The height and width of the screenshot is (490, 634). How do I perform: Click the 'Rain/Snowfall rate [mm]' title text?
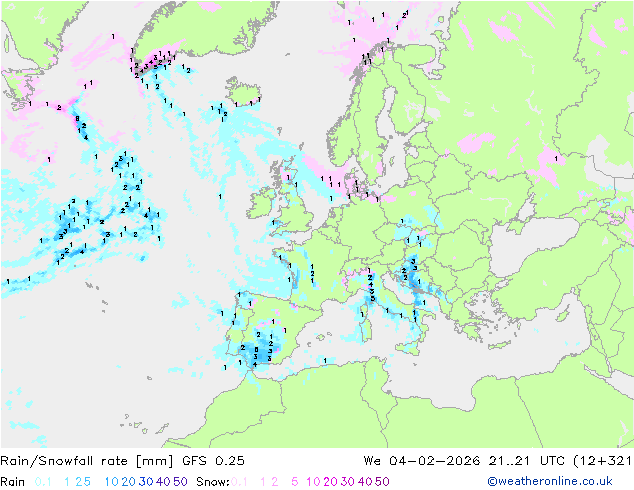click(87, 461)
